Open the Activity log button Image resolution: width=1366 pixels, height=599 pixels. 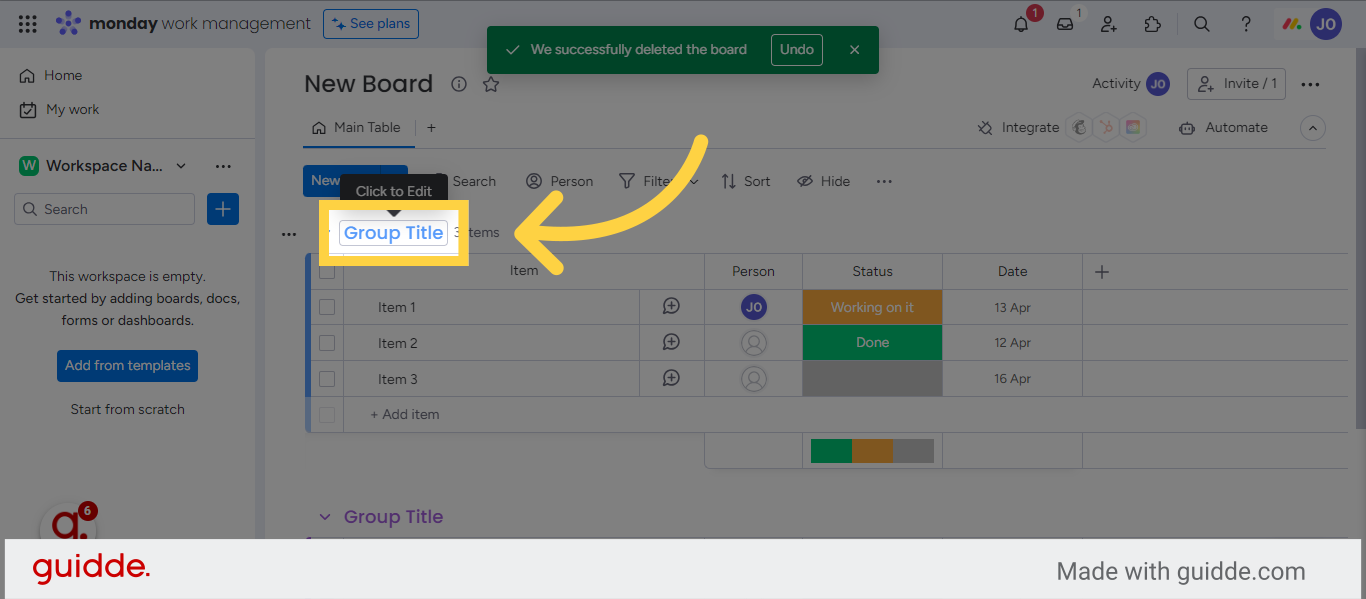1131,84
